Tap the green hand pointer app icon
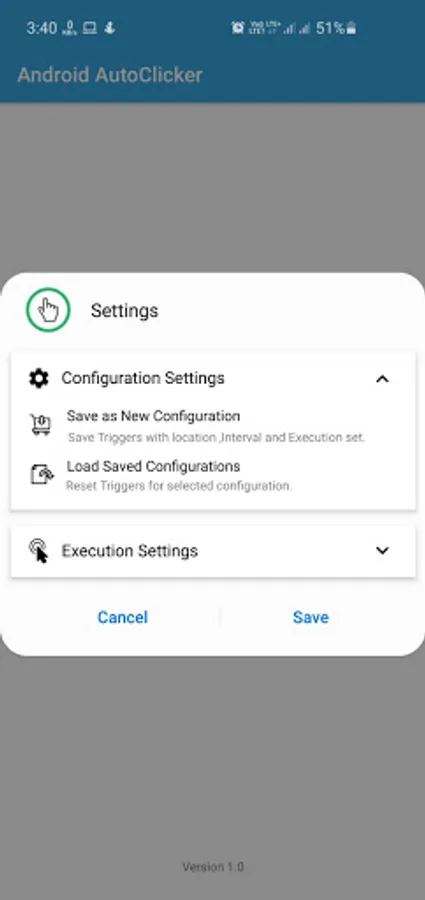The height and width of the screenshot is (900, 425). (48, 310)
